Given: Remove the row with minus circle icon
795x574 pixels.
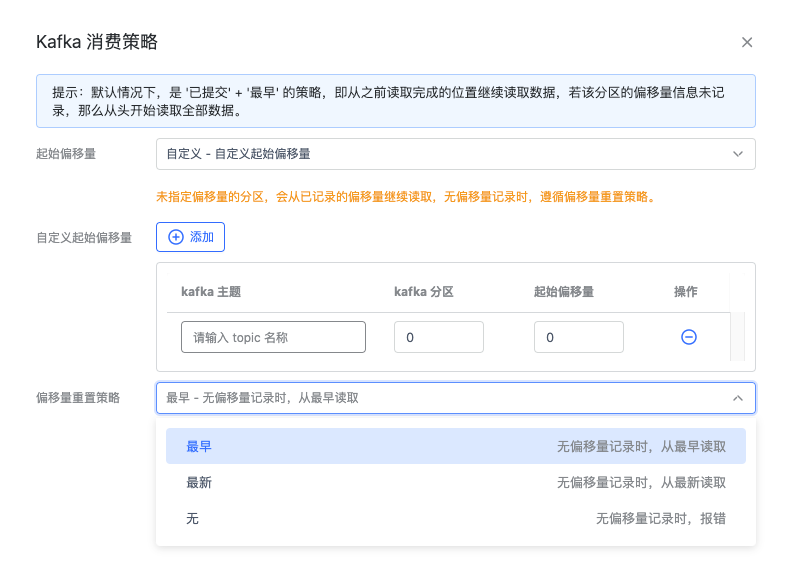Looking at the screenshot, I should 689,337.
